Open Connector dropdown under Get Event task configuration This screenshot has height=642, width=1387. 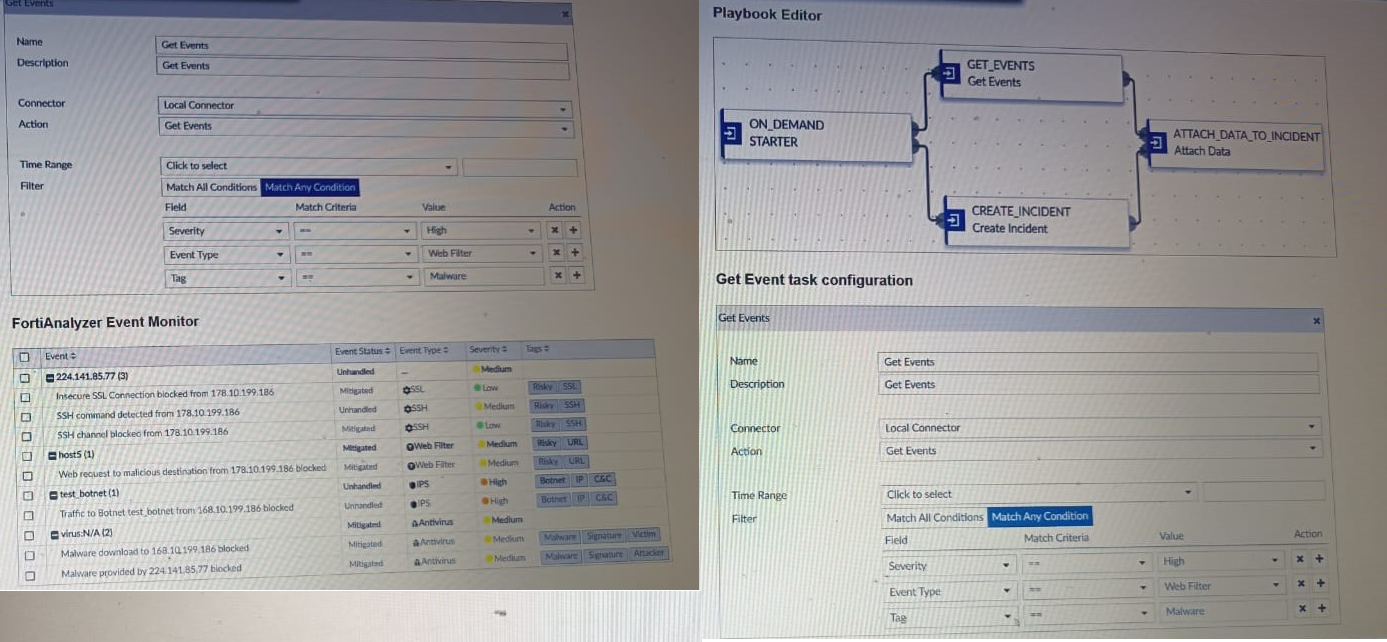(x=1097, y=427)
